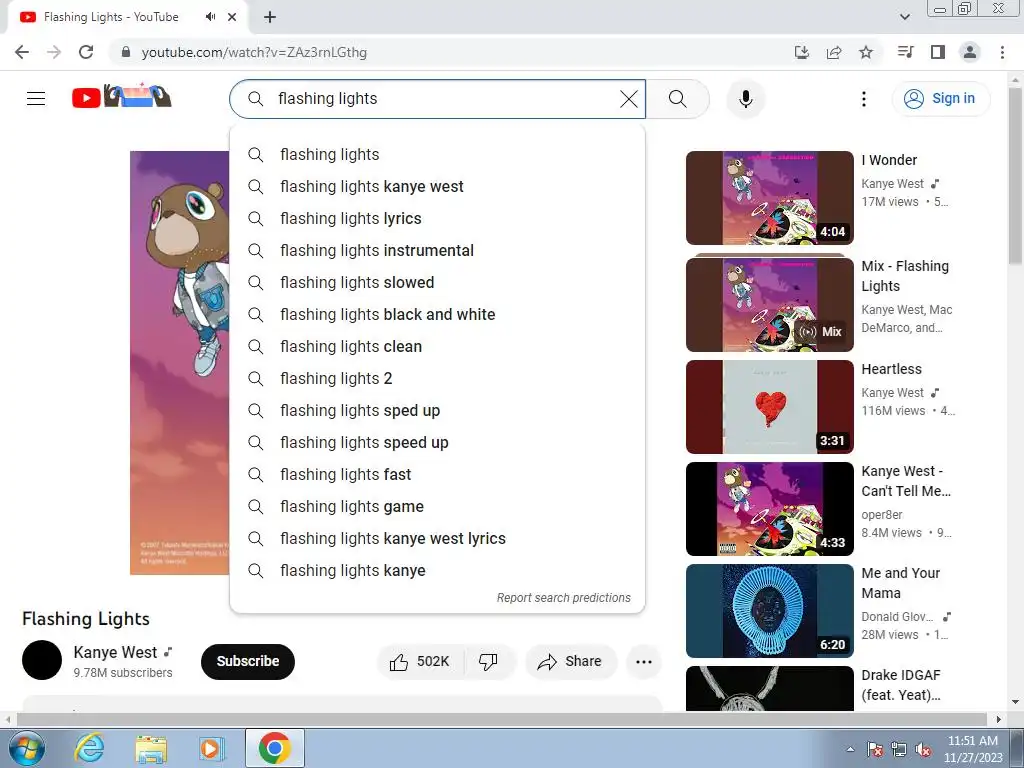Open the muted volume tray icon

coord(924,750)
